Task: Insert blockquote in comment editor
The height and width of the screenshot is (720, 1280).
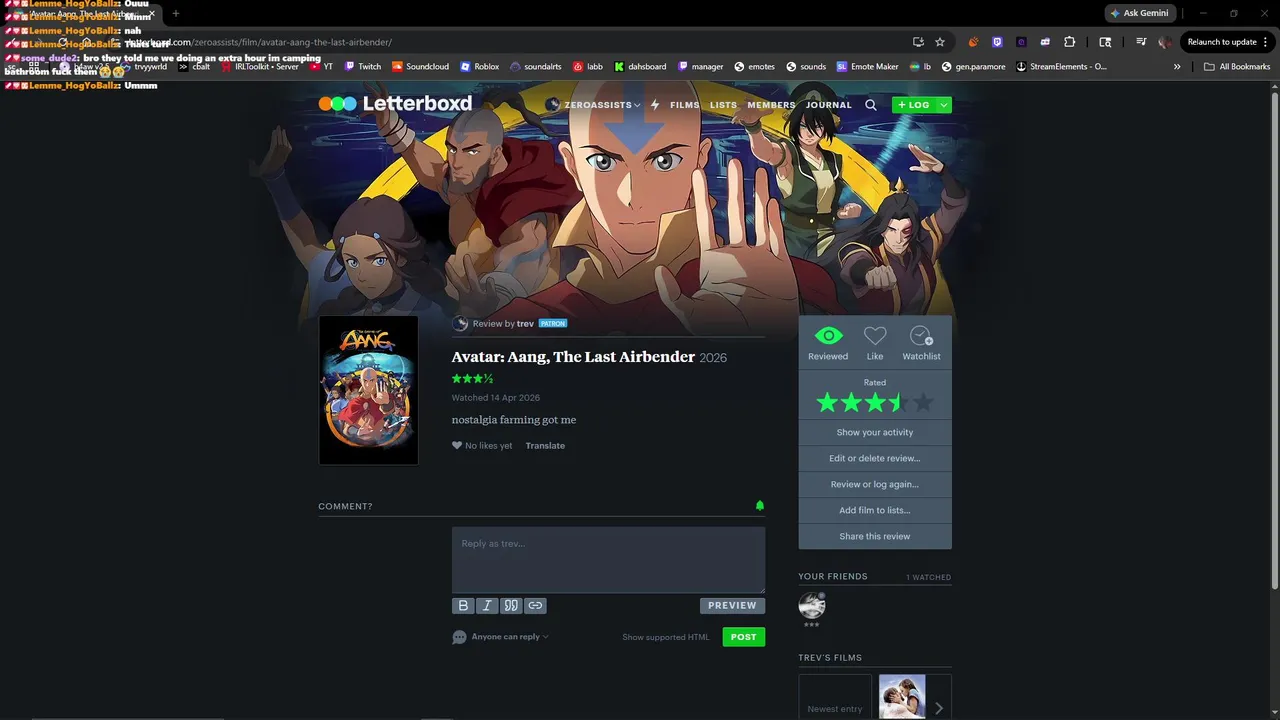Action: click(511, 605)
